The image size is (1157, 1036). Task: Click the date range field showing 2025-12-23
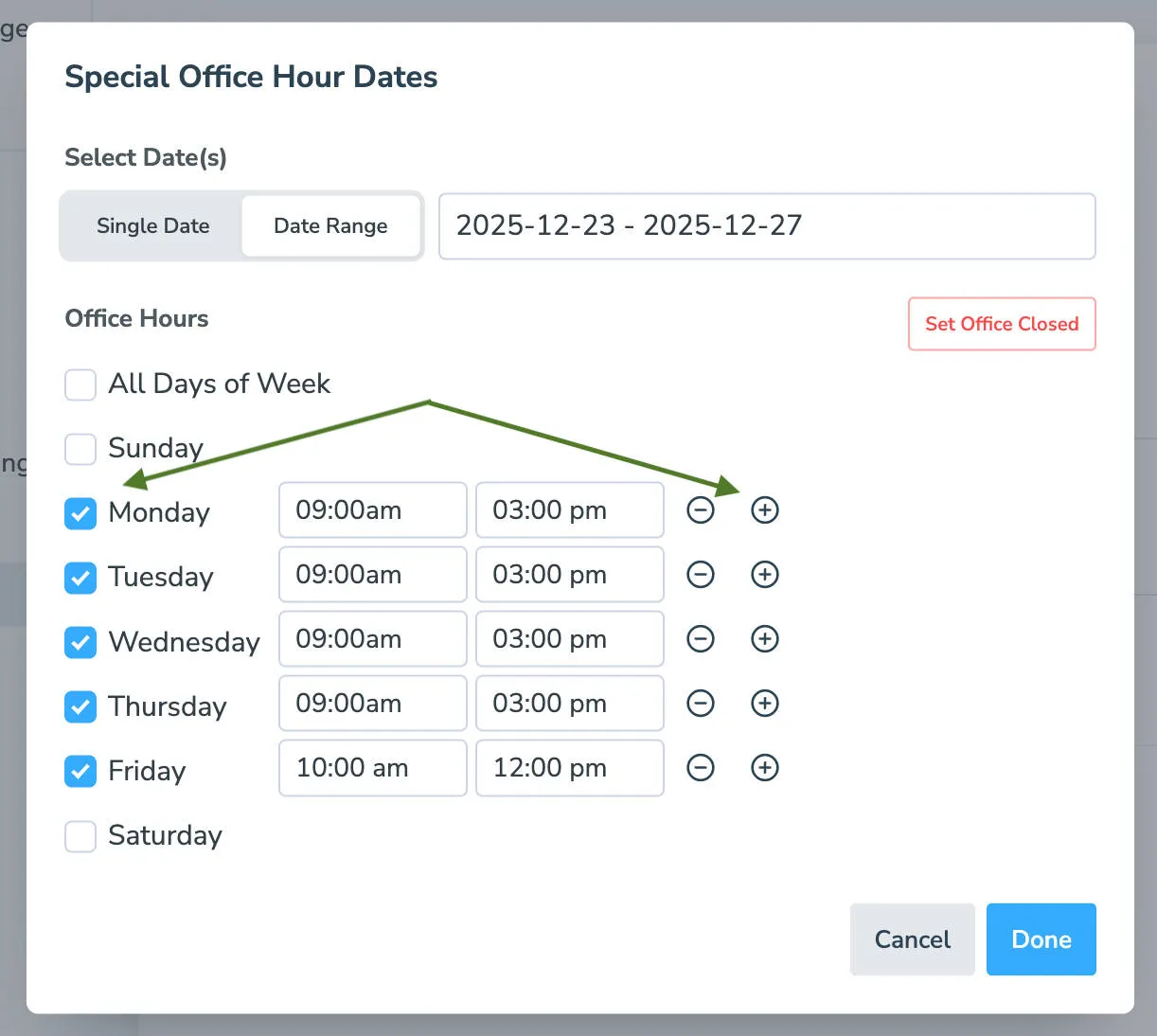pos(767,226)
